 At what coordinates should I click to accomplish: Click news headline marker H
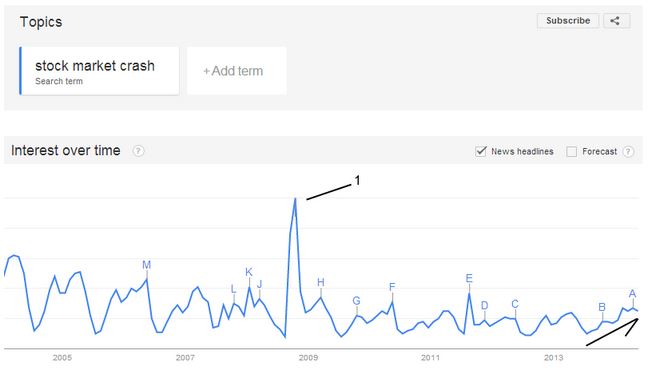point(321,282)
